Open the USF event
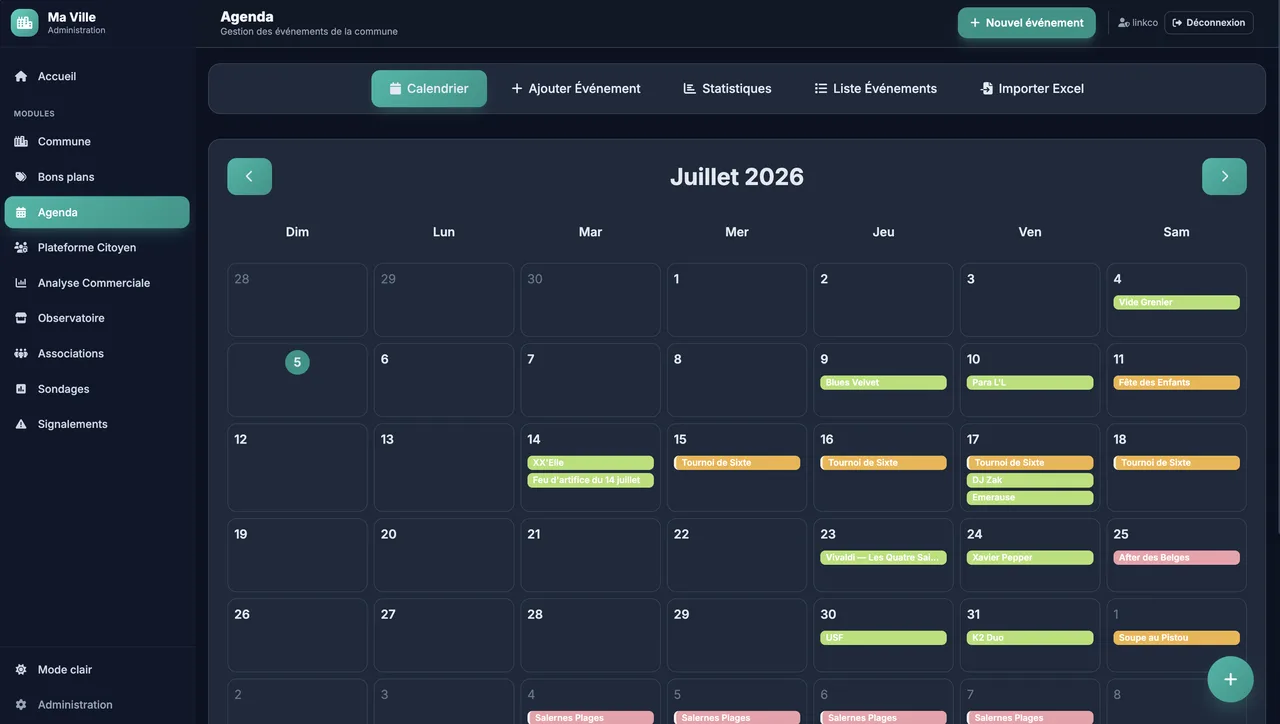The image size is (1280, 724). pos(883,638)
